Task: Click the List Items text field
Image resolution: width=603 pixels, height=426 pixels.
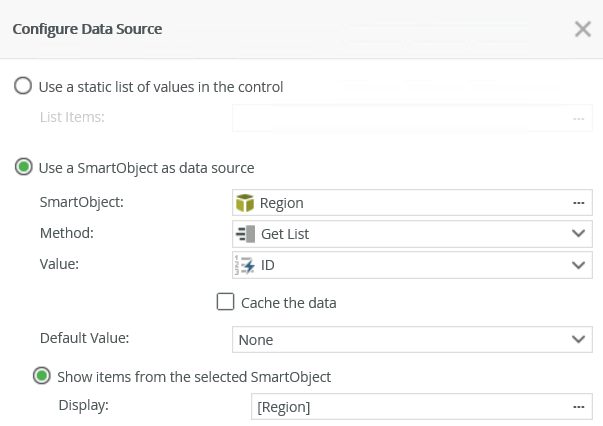Action: pyautogui.click(x=400, y=118)
